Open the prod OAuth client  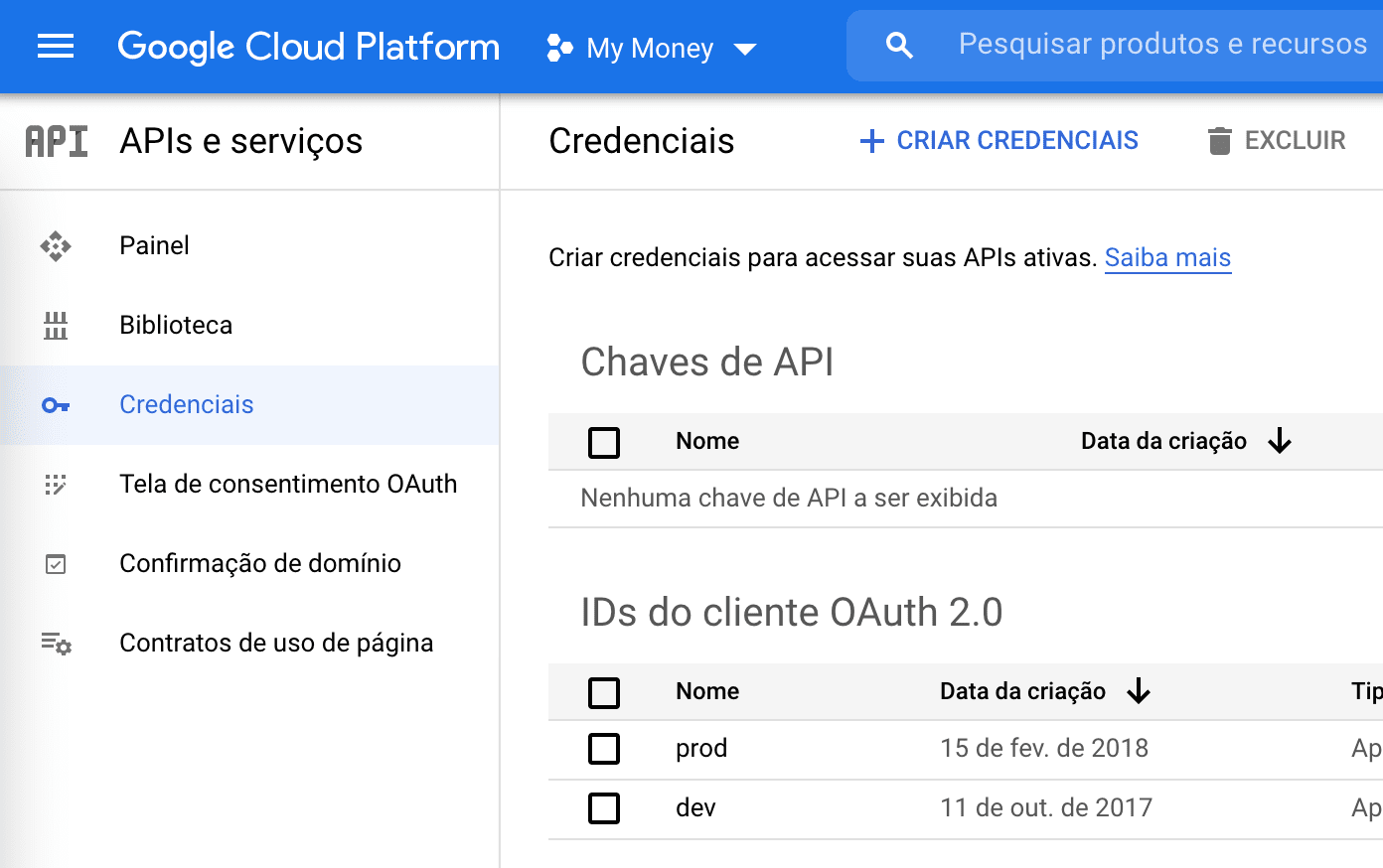click(701, 748)
